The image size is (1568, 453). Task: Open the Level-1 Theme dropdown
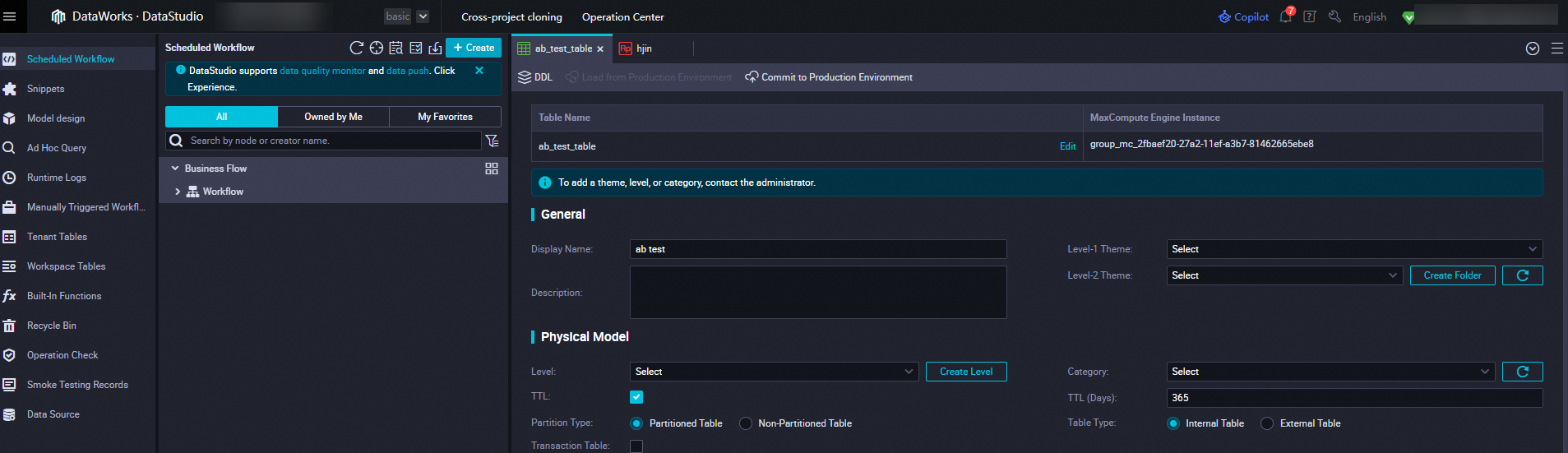(x=1353, y=249)
